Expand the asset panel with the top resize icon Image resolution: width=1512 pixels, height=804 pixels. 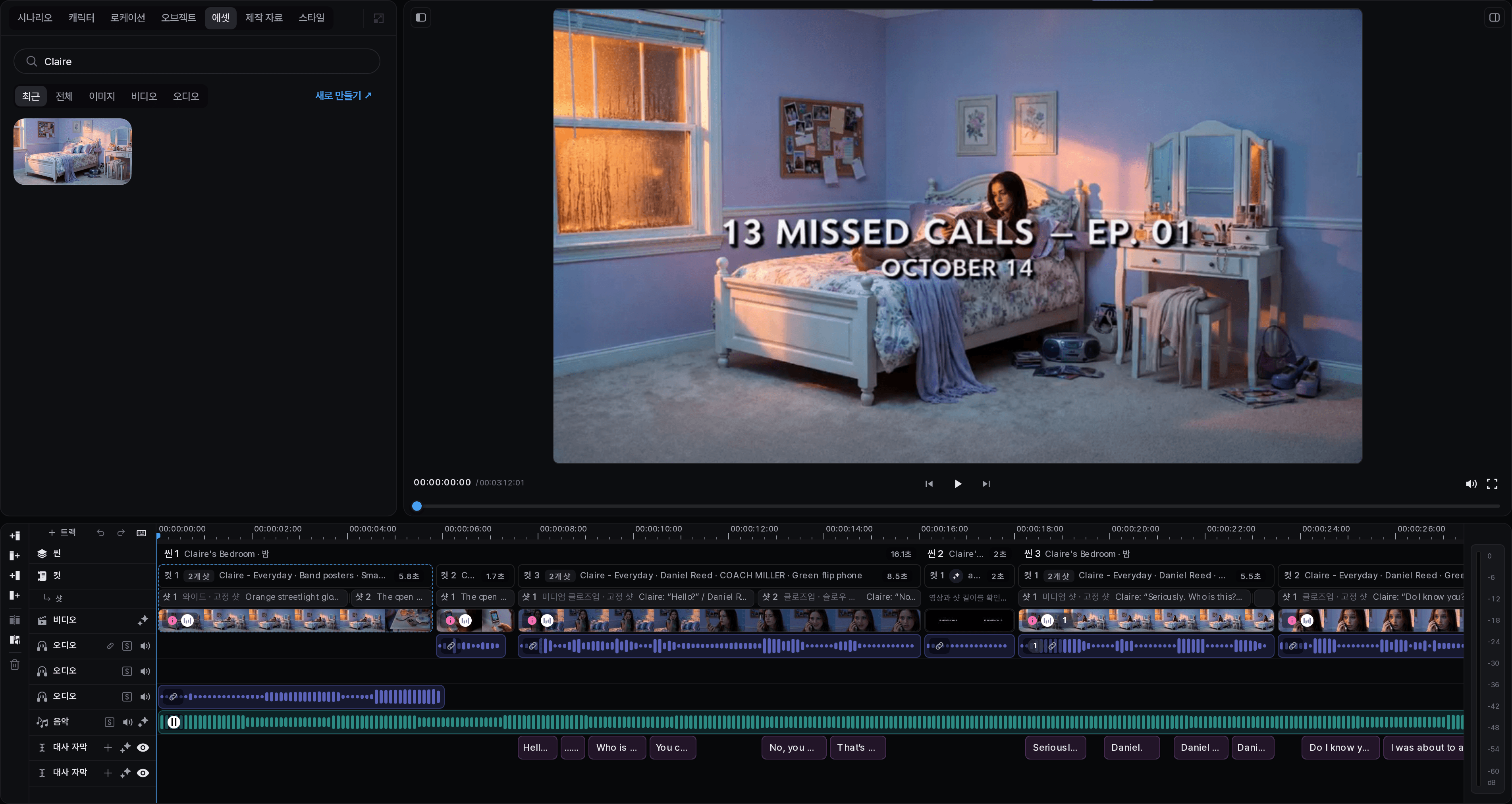pos(378,18)
